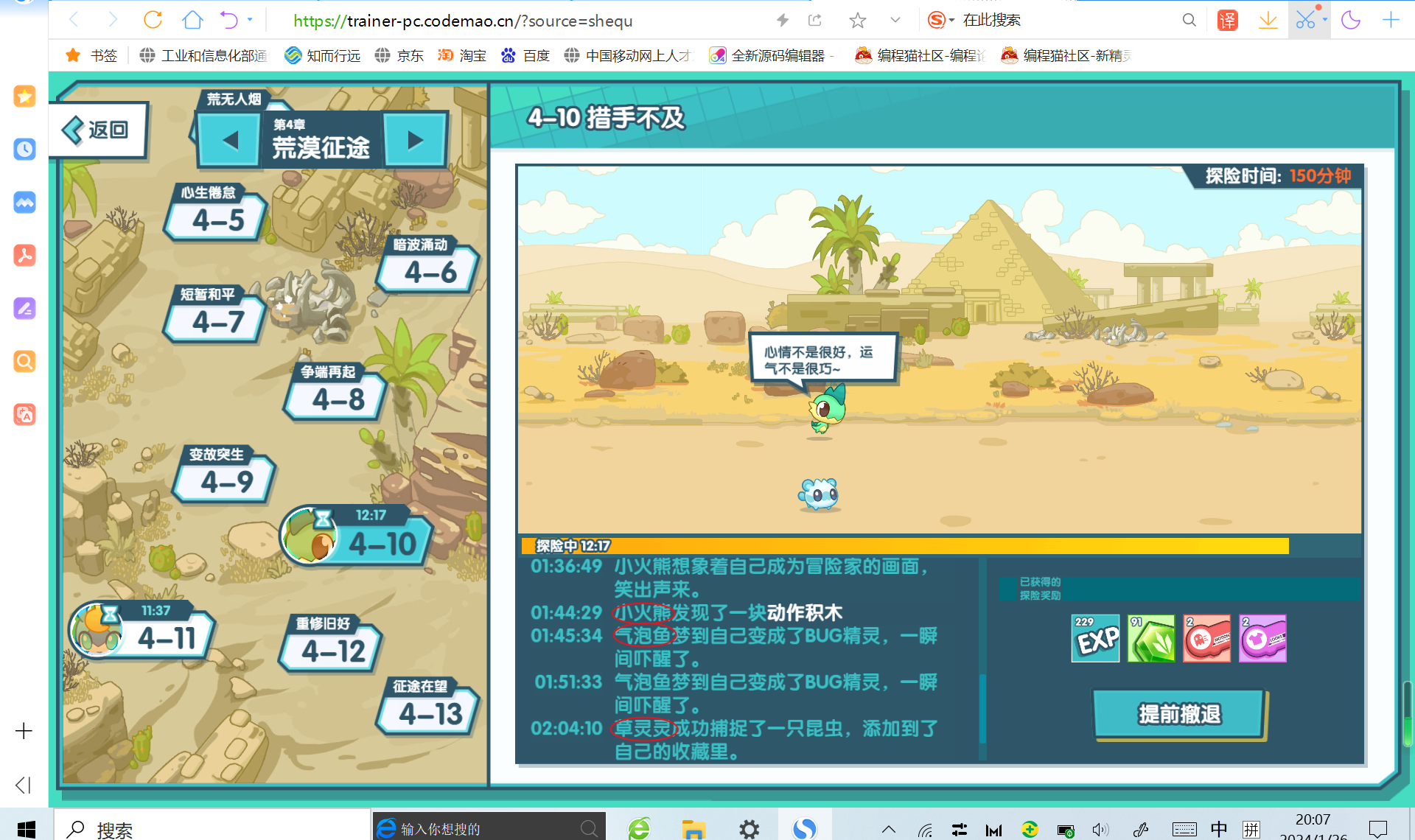Select level 4-6 暗波涌动
Screen dimensions: 1415x840
tap(427, 265)
